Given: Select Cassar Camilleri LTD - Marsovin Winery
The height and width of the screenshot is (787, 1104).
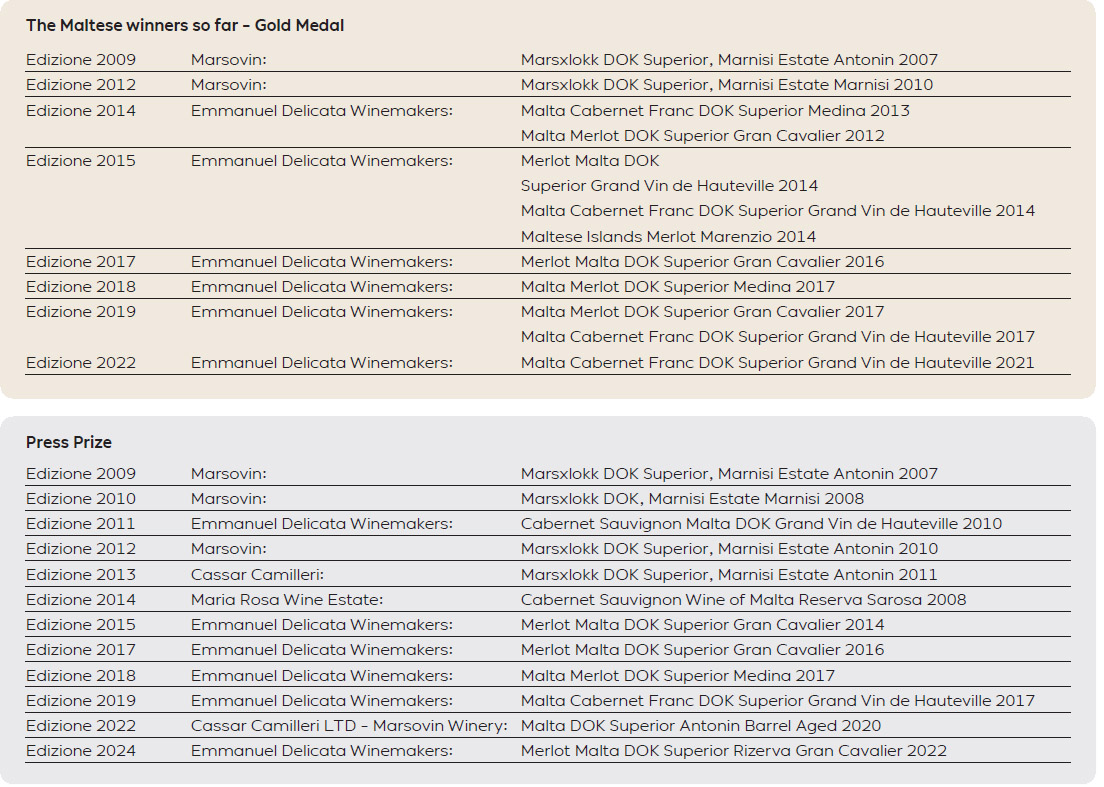Looking at the screenshot, I should [x=349, y=726].
